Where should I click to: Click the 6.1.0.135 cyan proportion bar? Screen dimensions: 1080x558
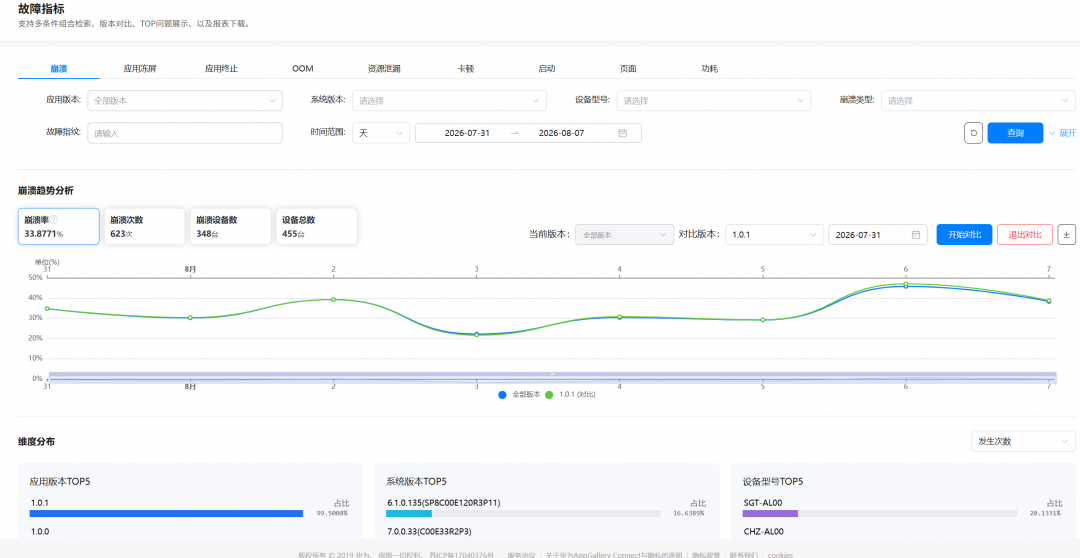click(x=408, y=513)
